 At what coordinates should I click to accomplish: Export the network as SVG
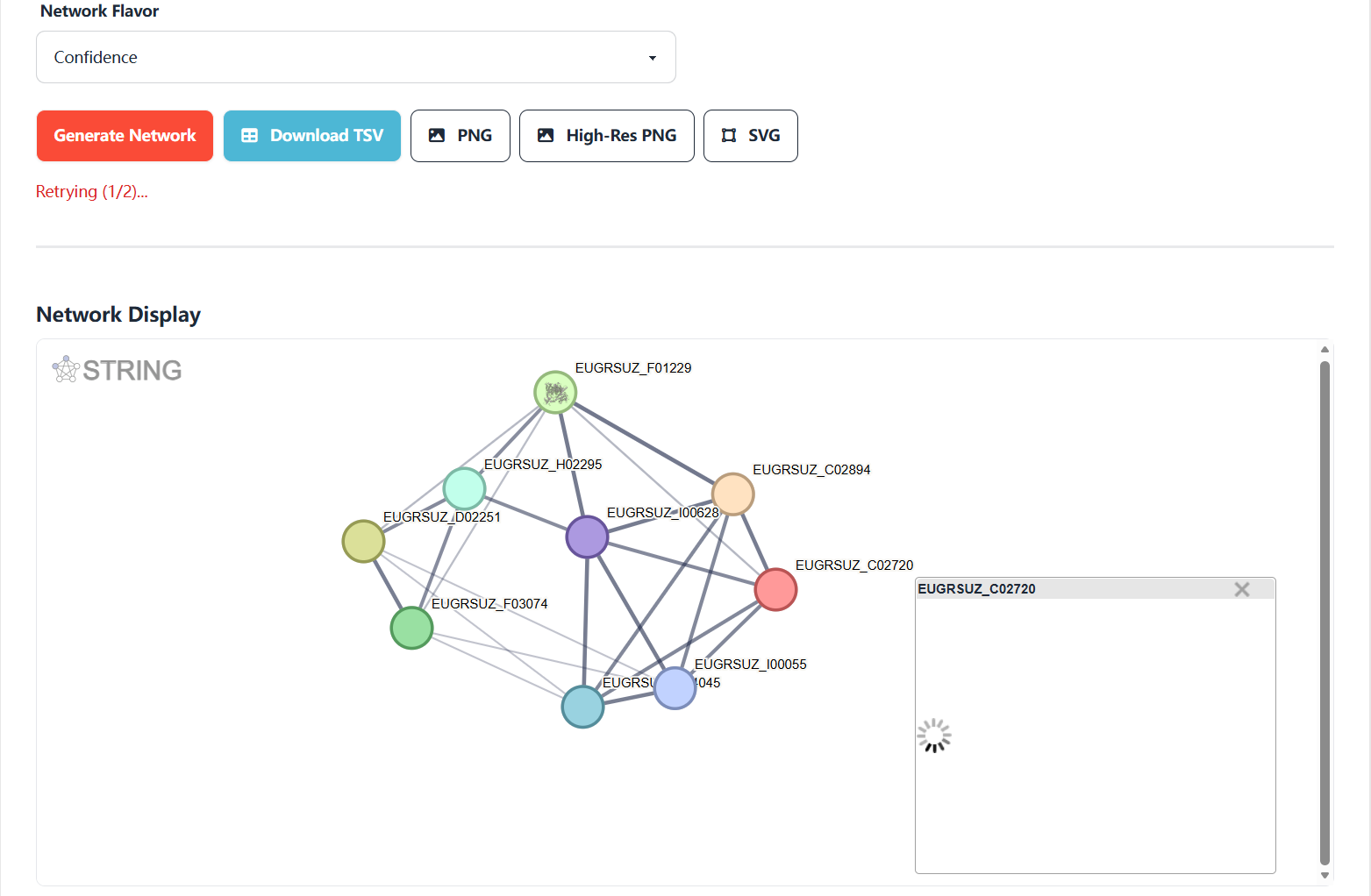tap(750, 135)
